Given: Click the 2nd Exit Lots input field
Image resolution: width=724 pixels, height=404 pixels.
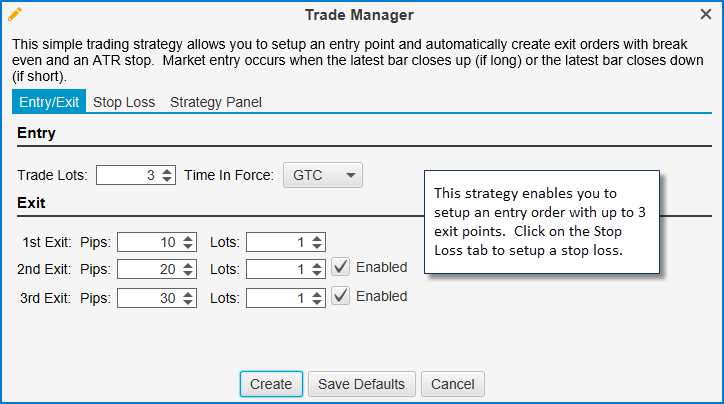Looking at the screenshot, I should (278, 269).
